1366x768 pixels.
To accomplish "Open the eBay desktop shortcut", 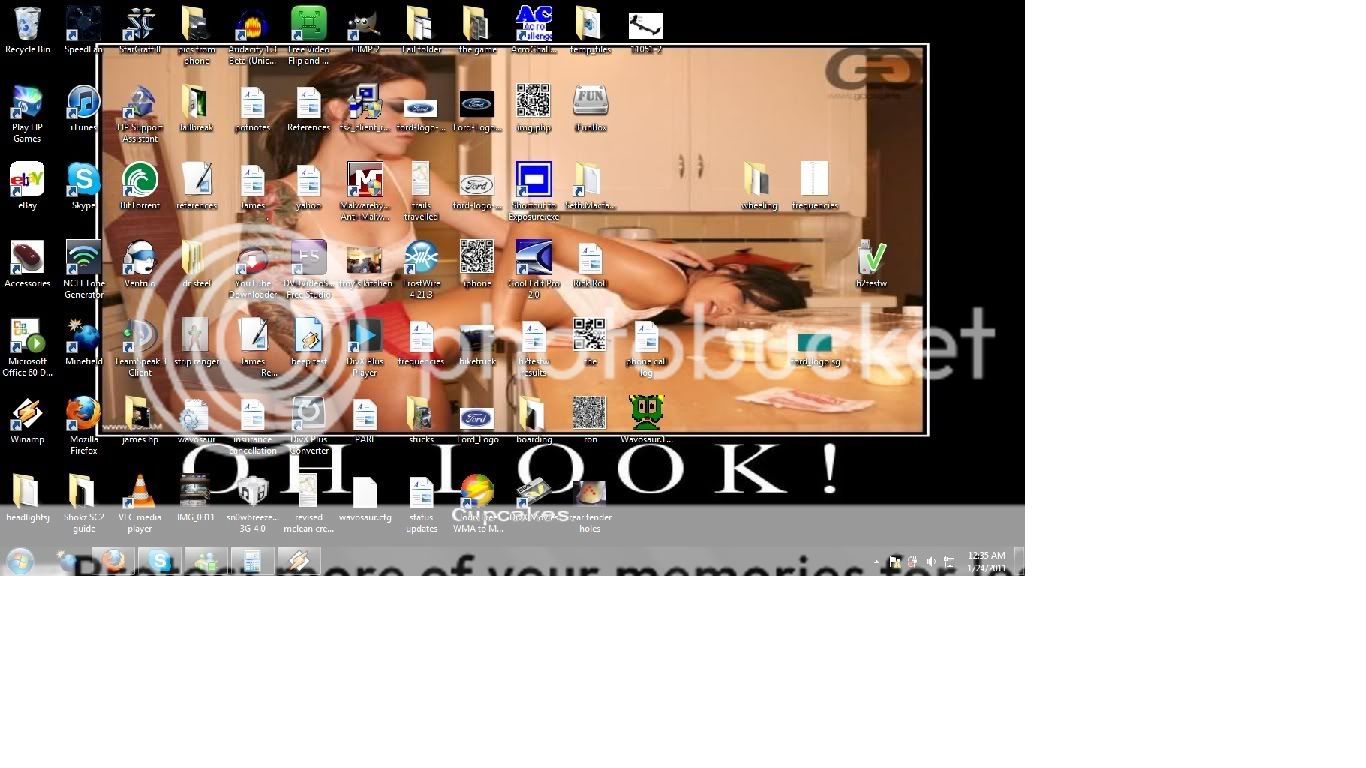I will pos(27,180).
